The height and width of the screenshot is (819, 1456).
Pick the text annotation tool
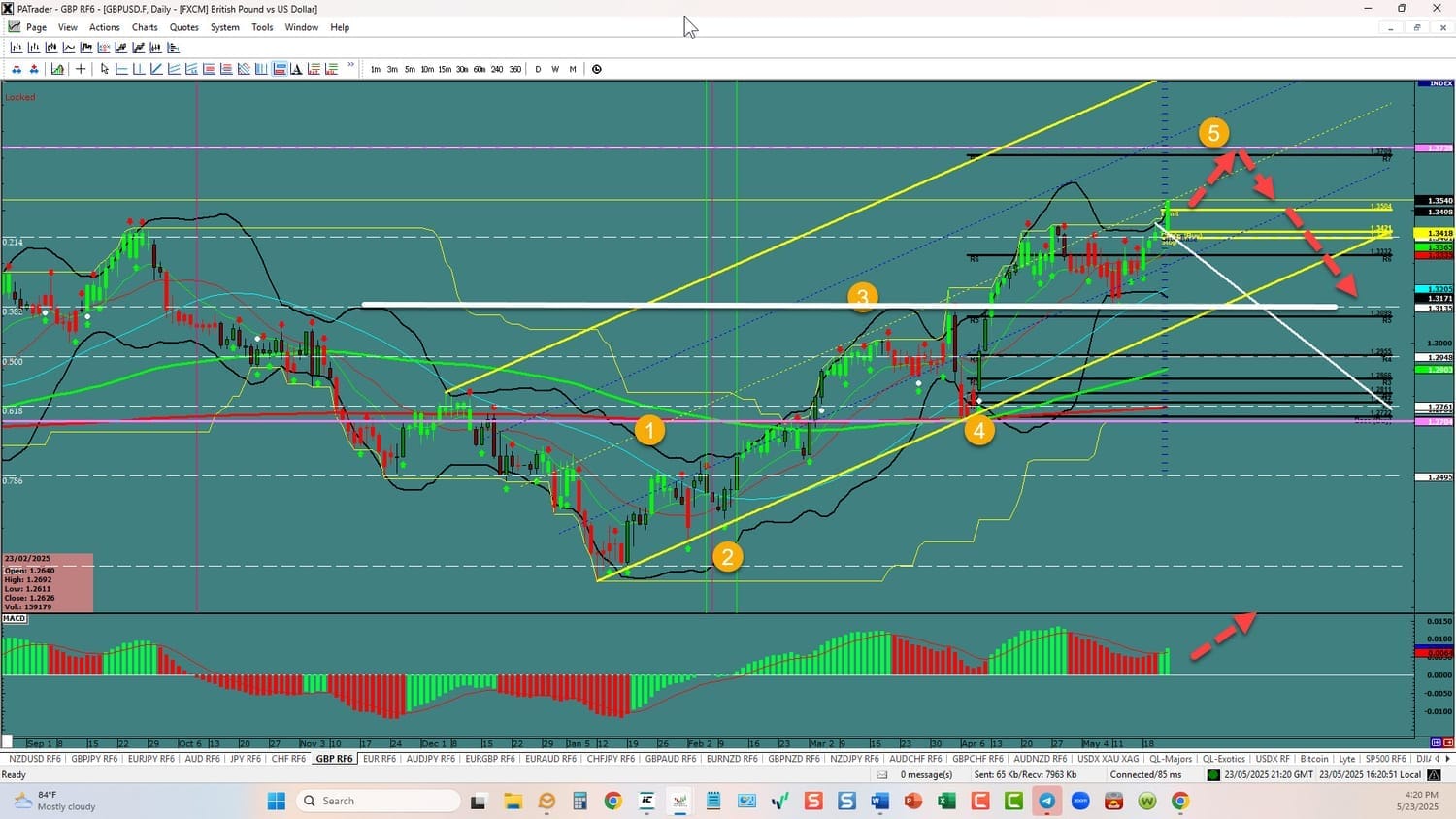click(x=296, y=69)
